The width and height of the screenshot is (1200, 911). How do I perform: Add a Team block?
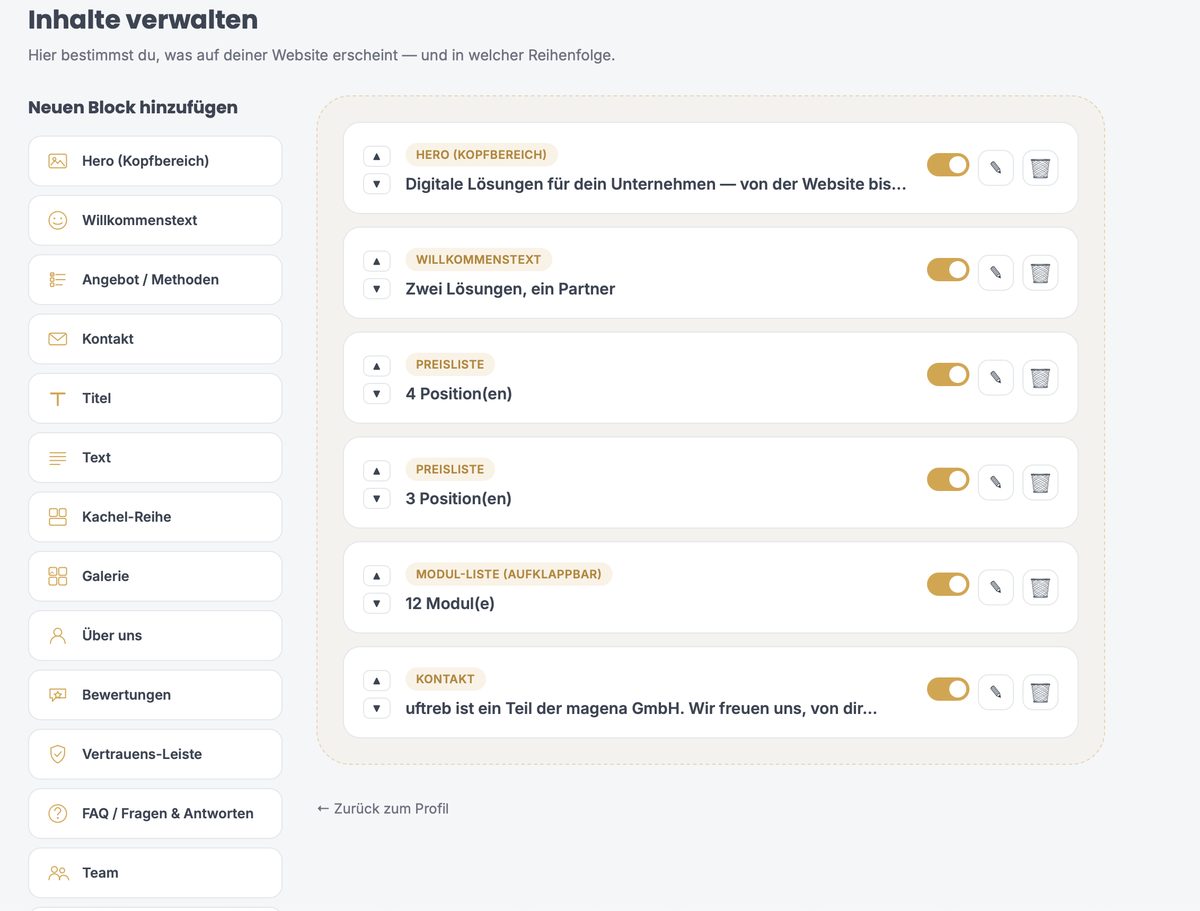click(x=155, y=873)
